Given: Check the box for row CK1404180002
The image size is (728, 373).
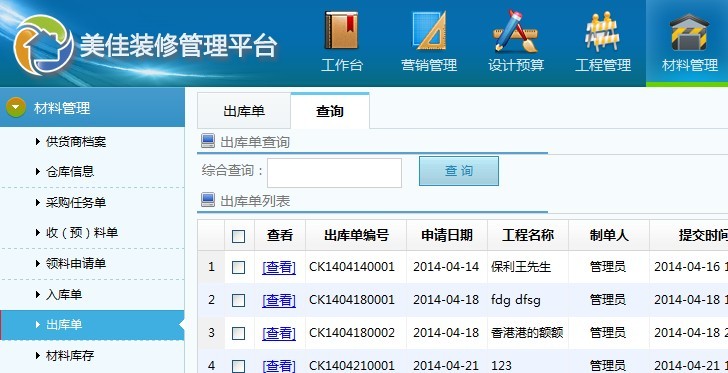Looking at the screenshot, I should pos(238,333).
